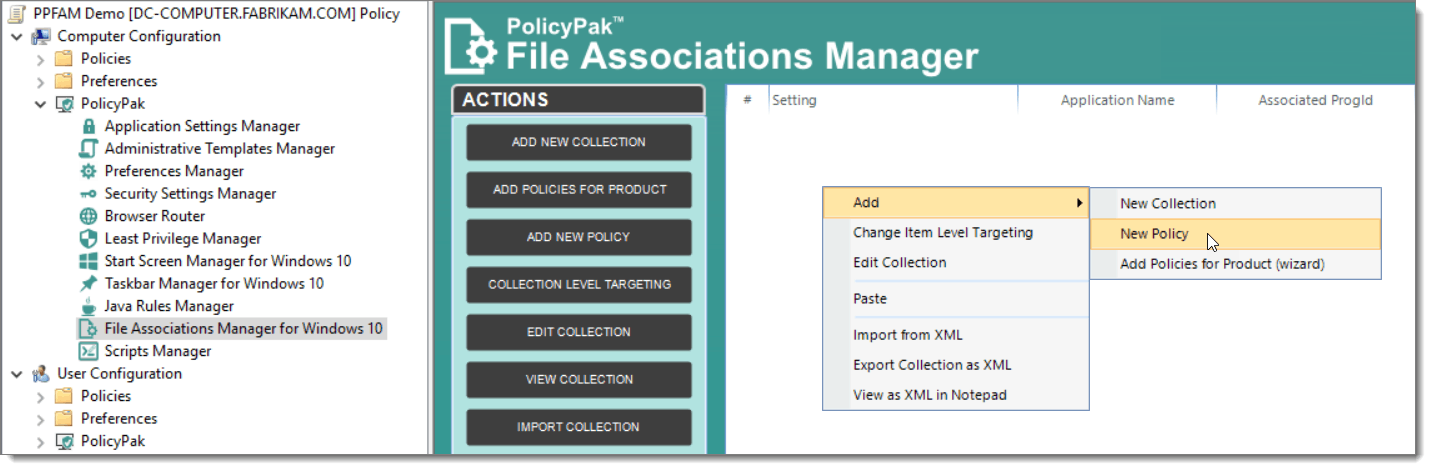The image size is (1431, 470).
Task: Click the Start Screen Manager Windows logo icon
Action: click(x=88, y=261)
